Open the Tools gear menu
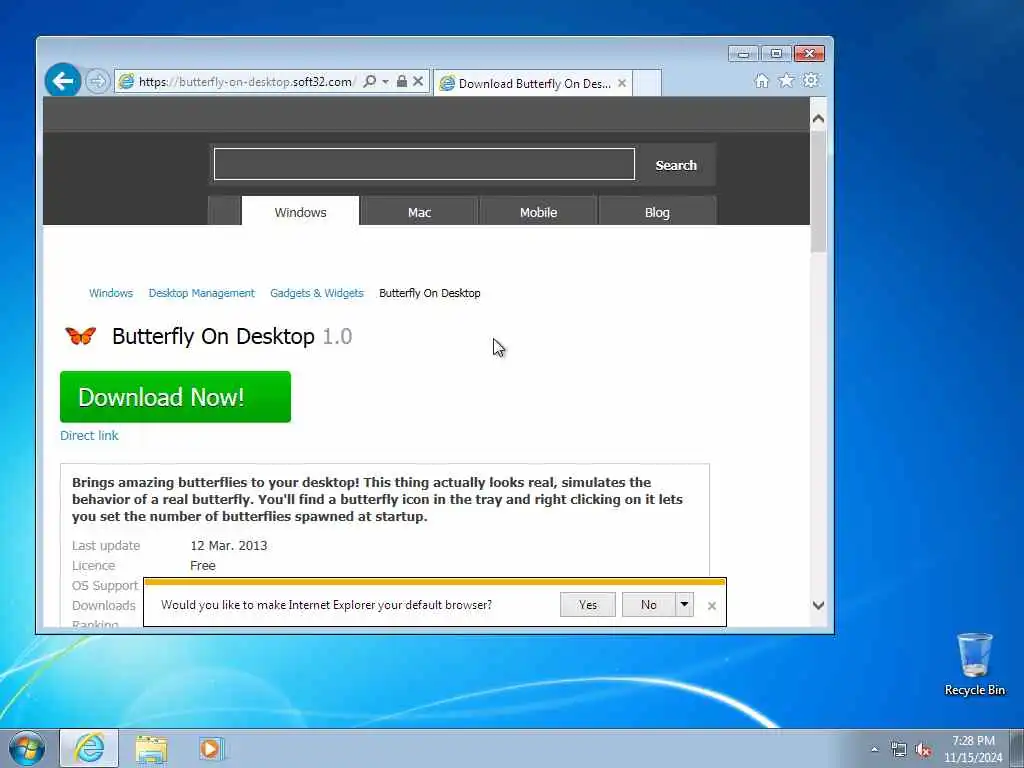Viewport: 1024px width, 768px height. click(x=811, y=80)
